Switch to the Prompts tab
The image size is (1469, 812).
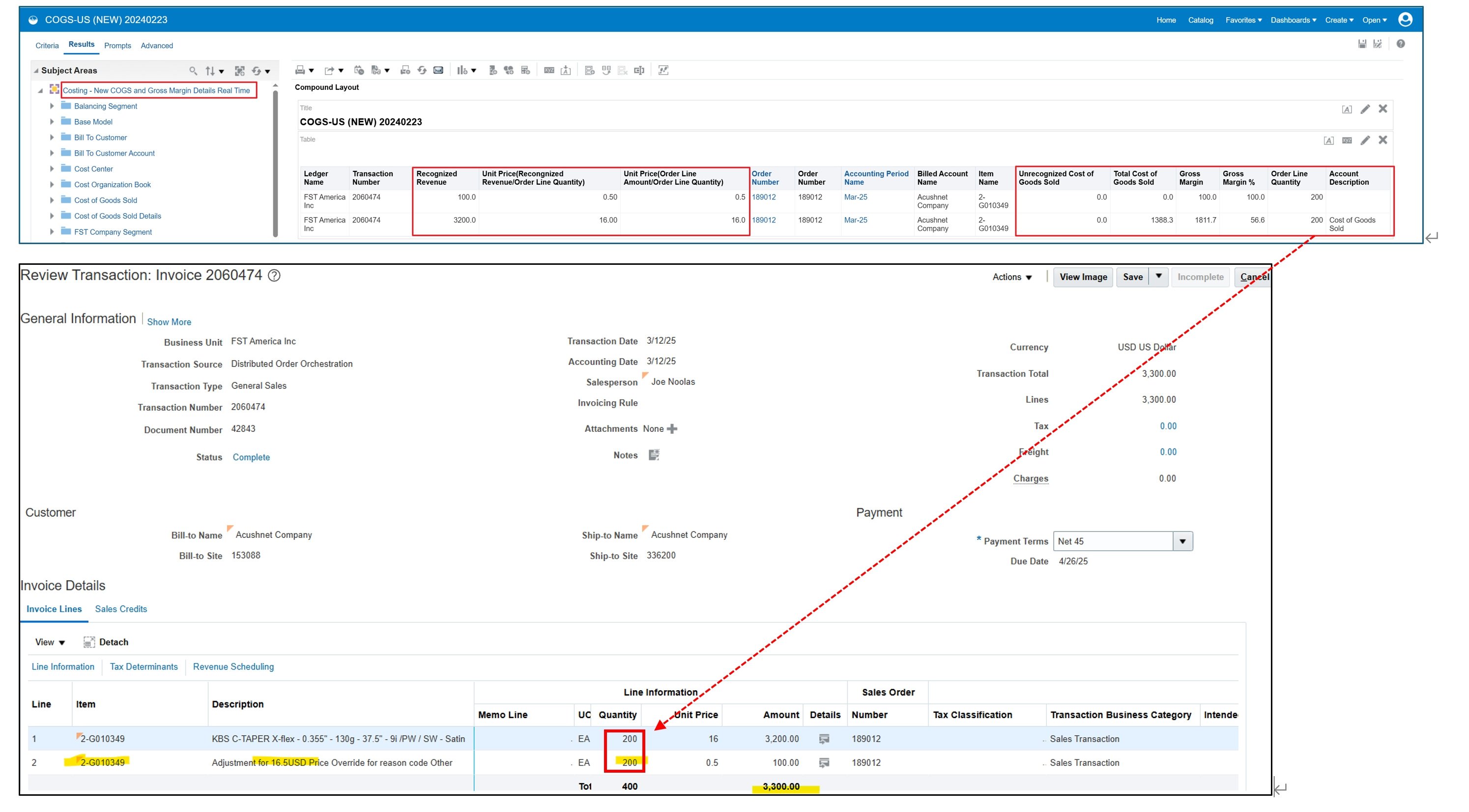pyautogui.click(x=117, y=46)
